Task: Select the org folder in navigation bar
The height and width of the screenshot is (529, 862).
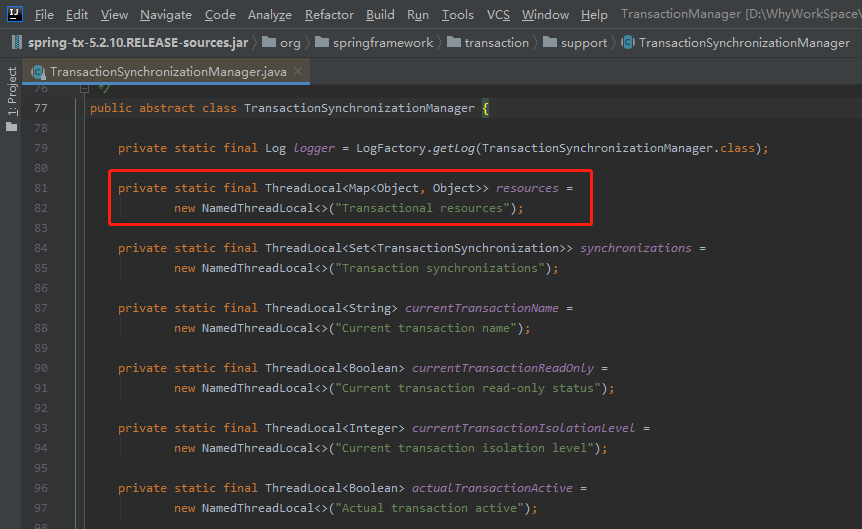Action: pos(289,43)
